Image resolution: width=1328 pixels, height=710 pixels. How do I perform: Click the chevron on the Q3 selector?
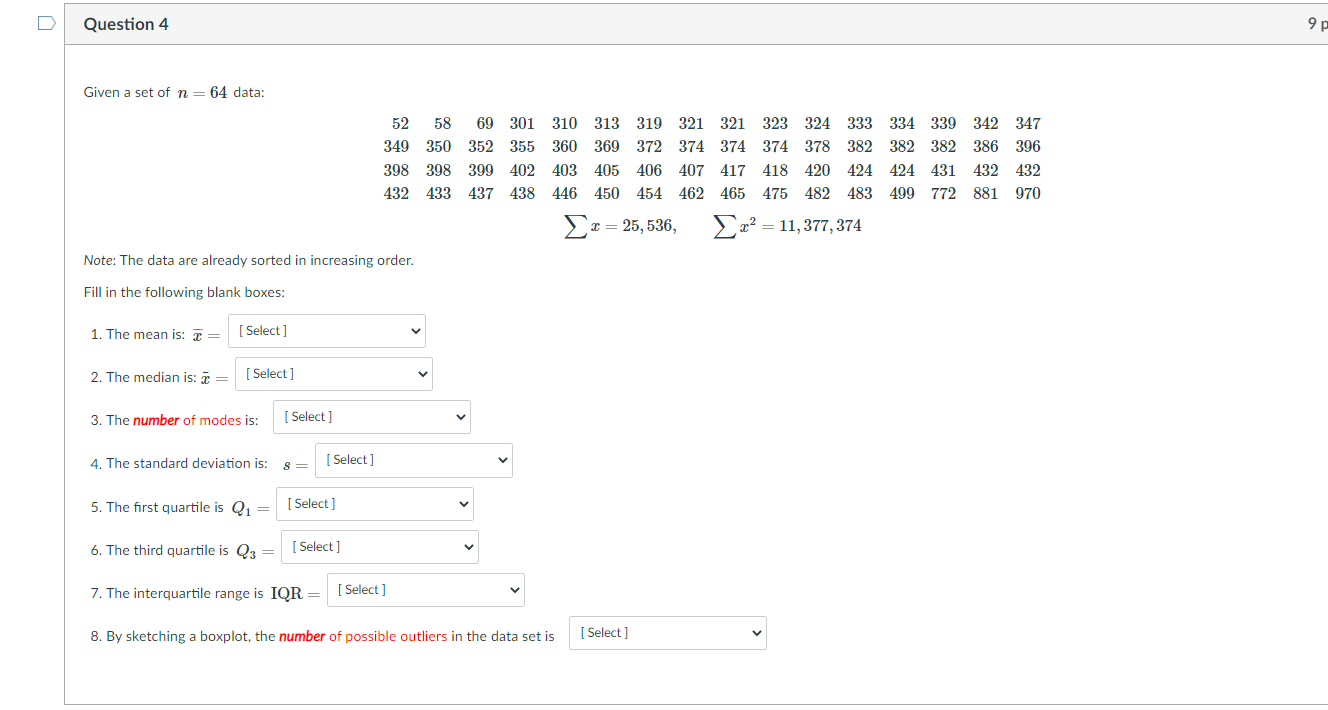point(466,546)
